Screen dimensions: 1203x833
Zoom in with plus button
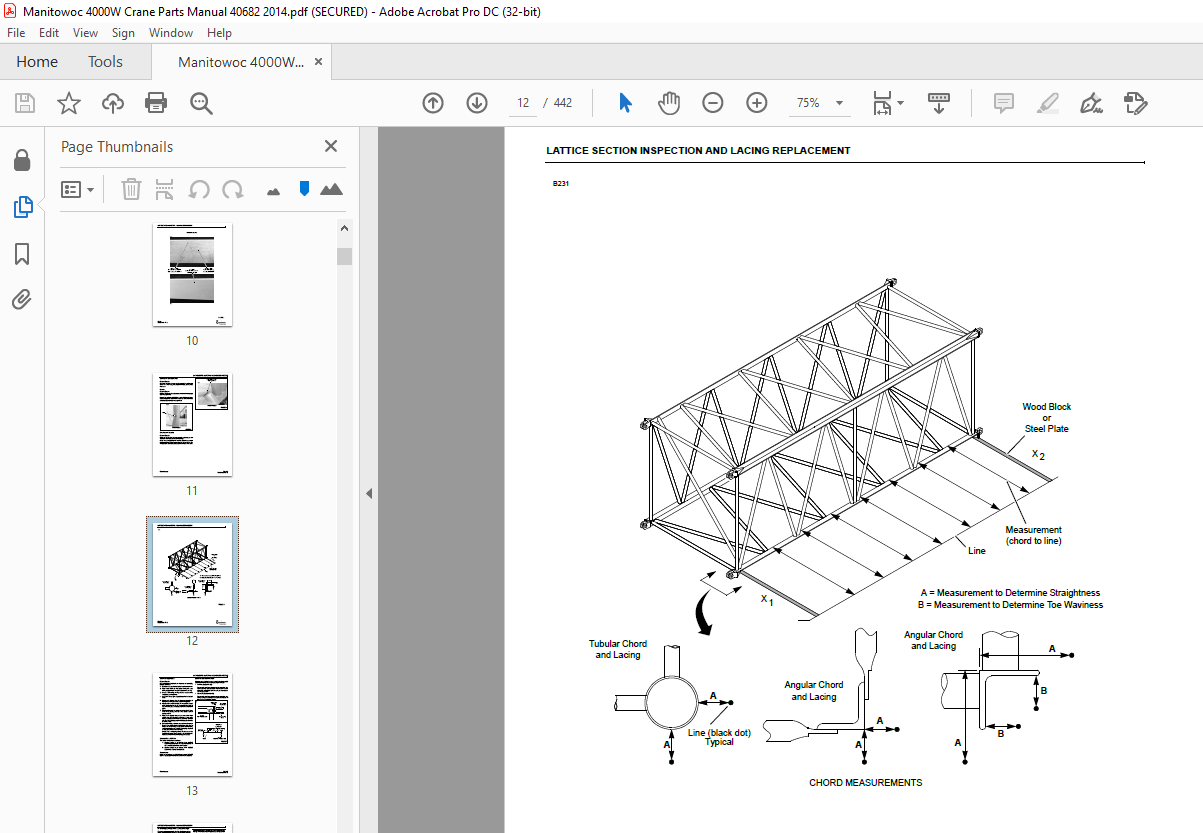click(757, 103)
